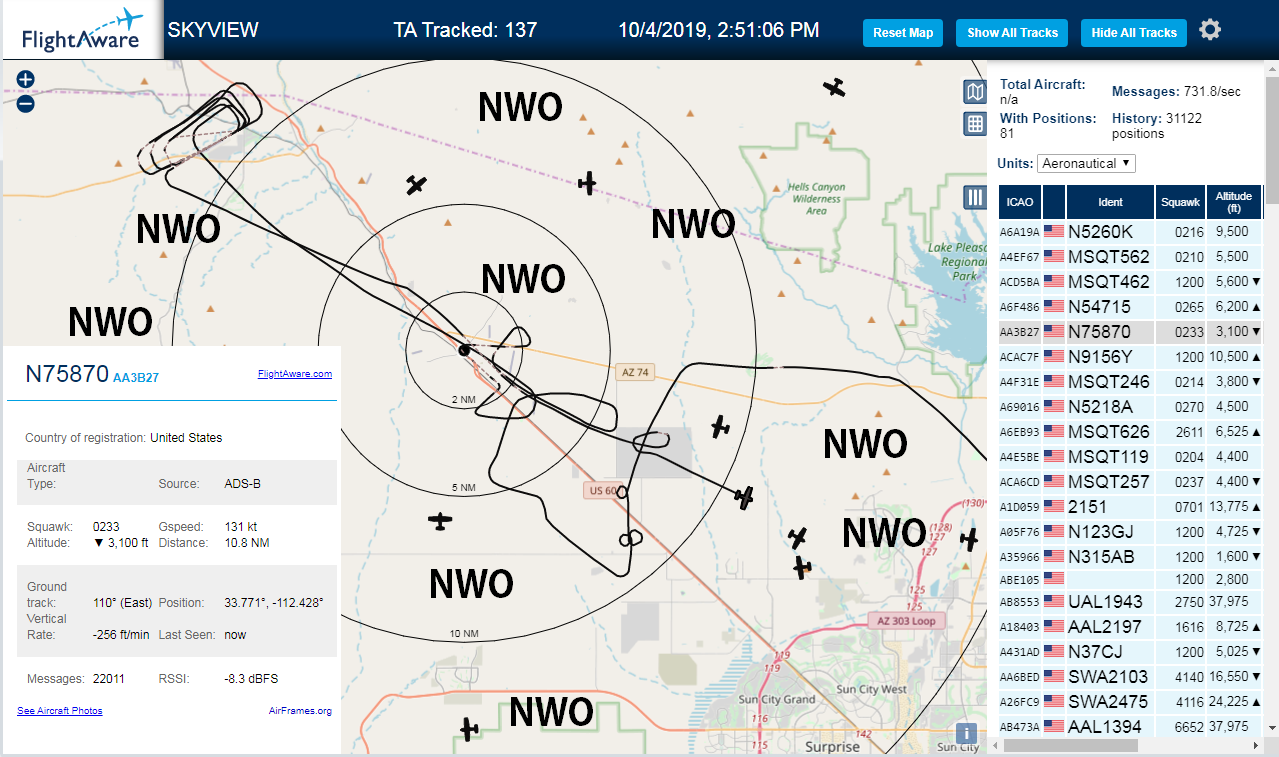Open the settings gear icon

(x=1210, y=30)
